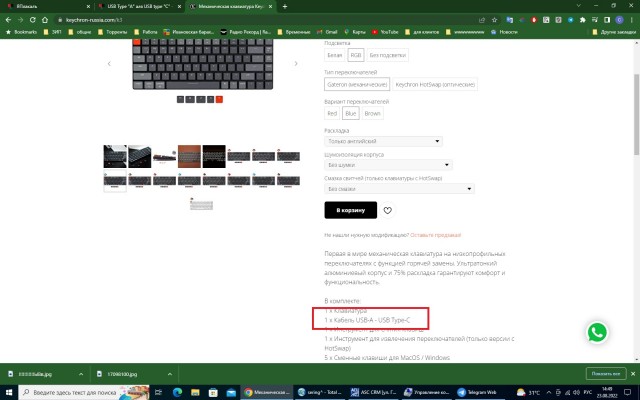Select the first dark variant swatch under image
640x400 pixels.
coord(180,99)
